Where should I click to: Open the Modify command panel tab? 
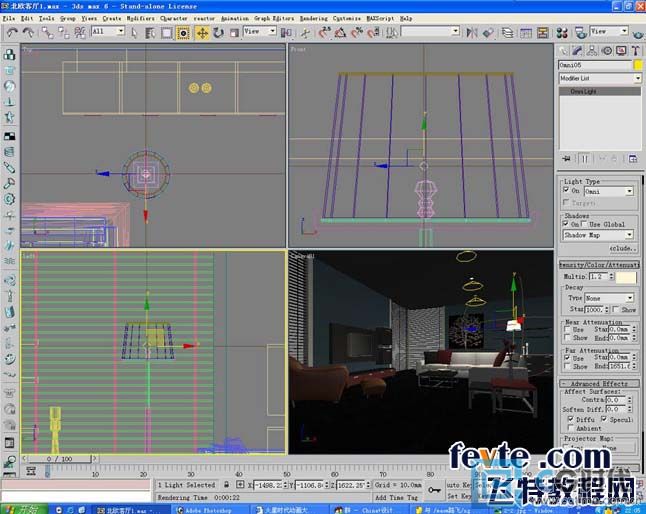tap(577, 51)
